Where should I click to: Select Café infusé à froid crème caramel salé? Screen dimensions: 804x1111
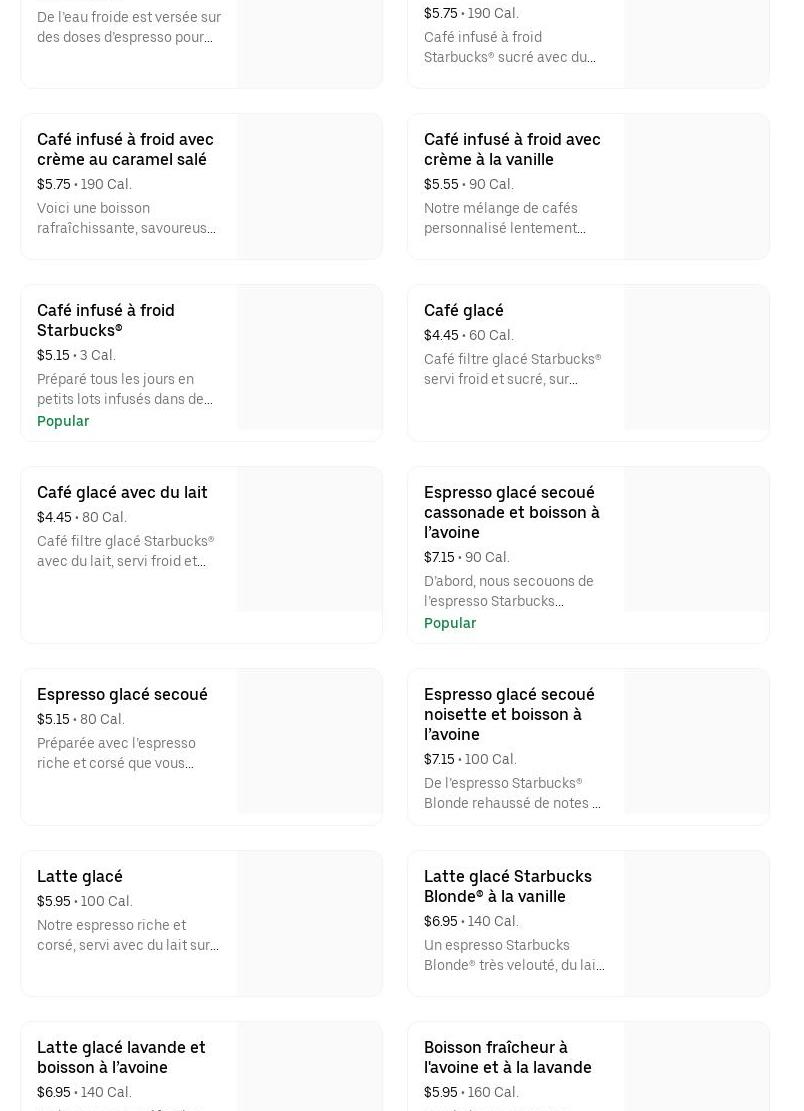(125, 149)
